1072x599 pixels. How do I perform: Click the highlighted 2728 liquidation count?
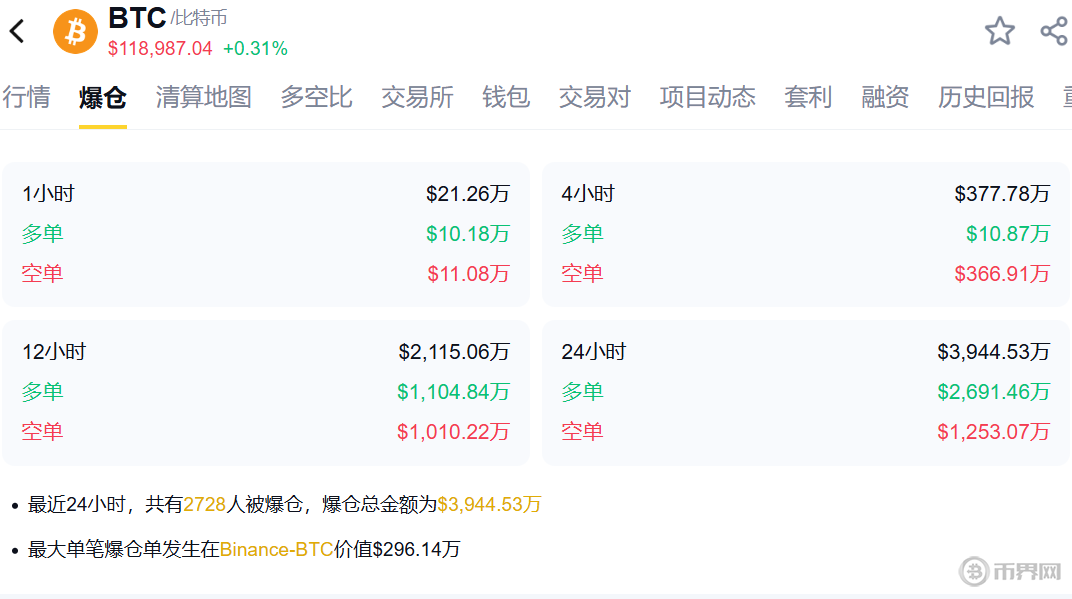point(202,505)
